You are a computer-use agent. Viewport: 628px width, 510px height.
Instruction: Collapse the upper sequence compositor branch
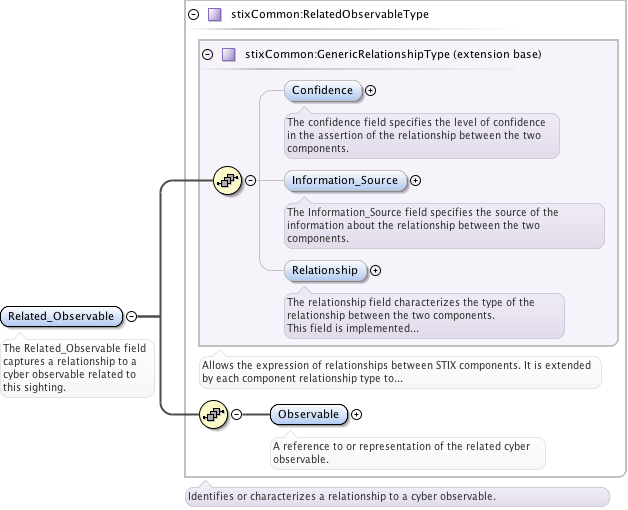coord(250,181)
